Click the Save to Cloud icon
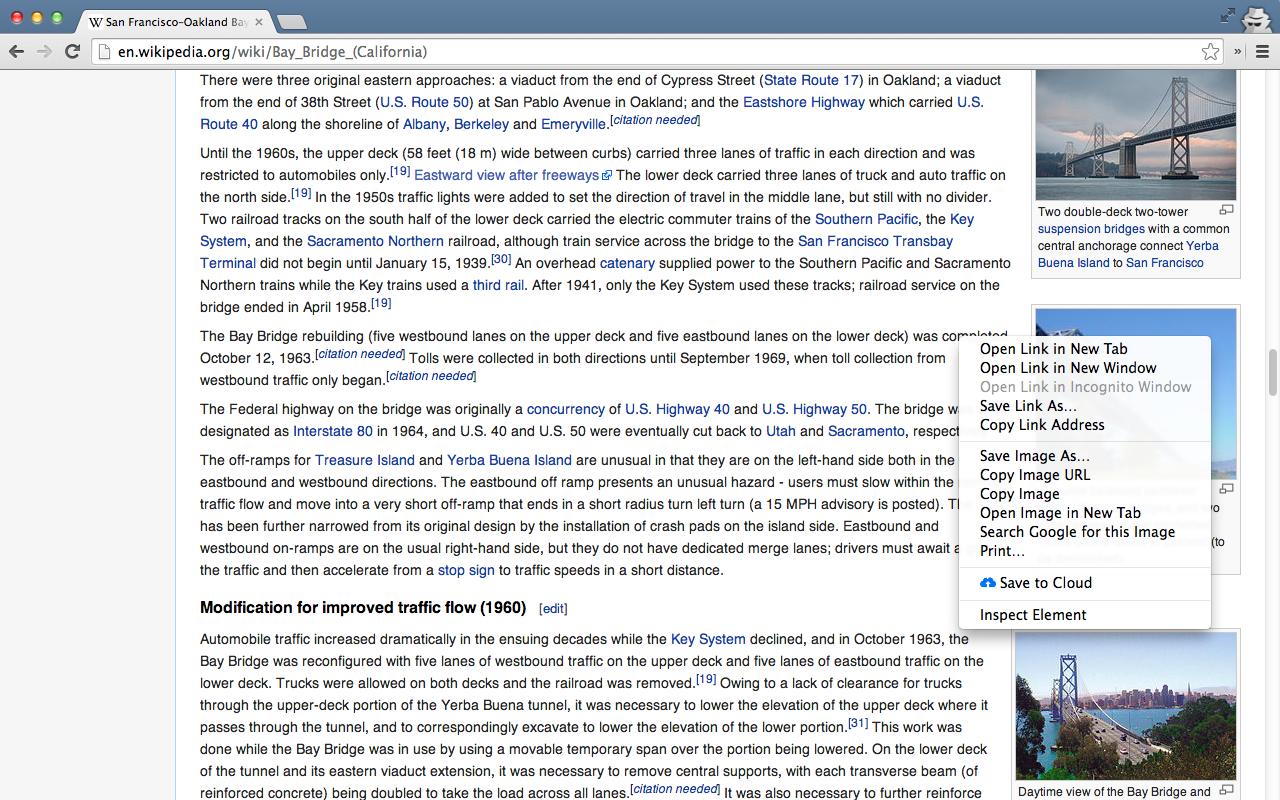This screenshot has width=1280, height=800. (x=988, y=583)
